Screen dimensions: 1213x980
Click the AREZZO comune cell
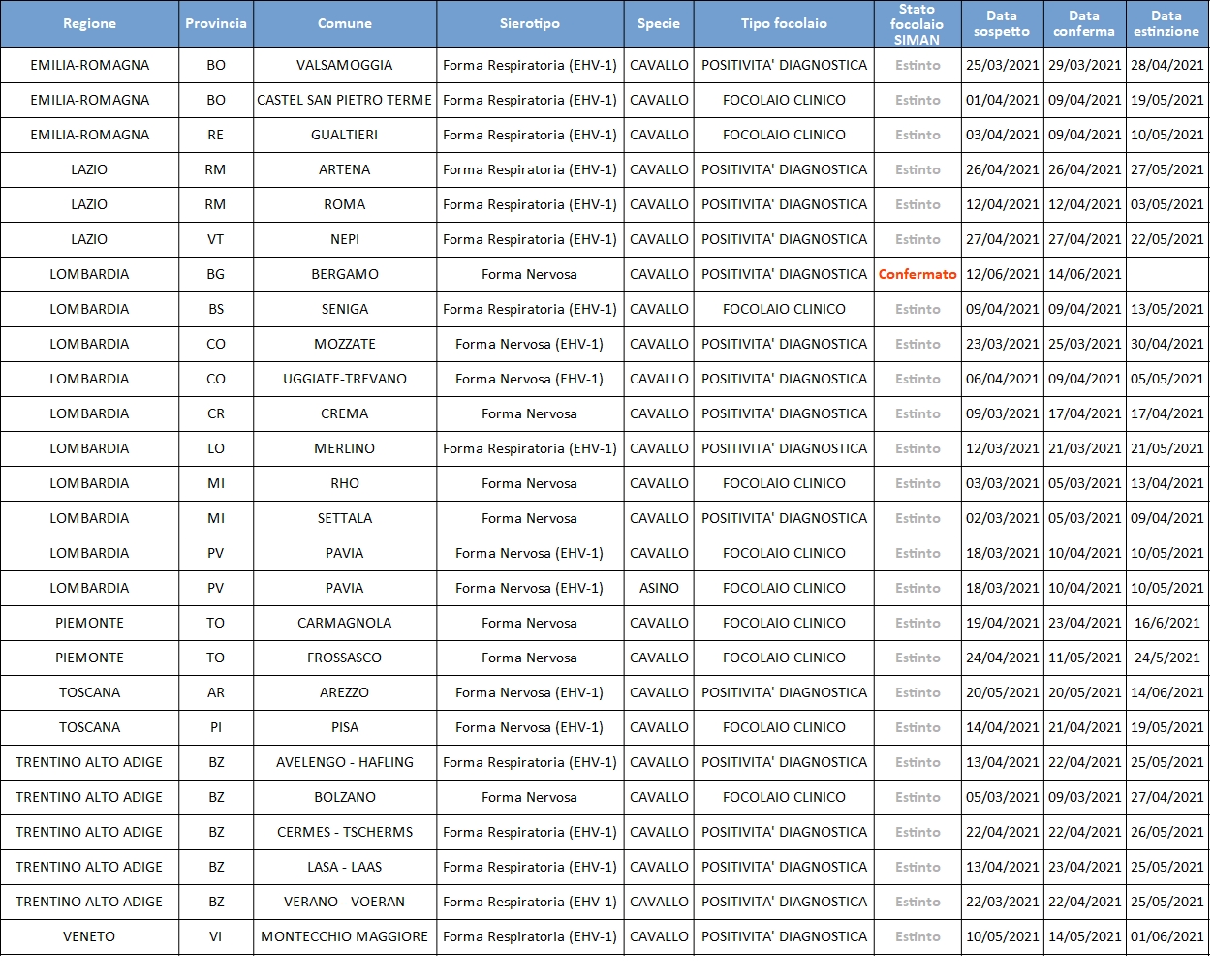344,692
